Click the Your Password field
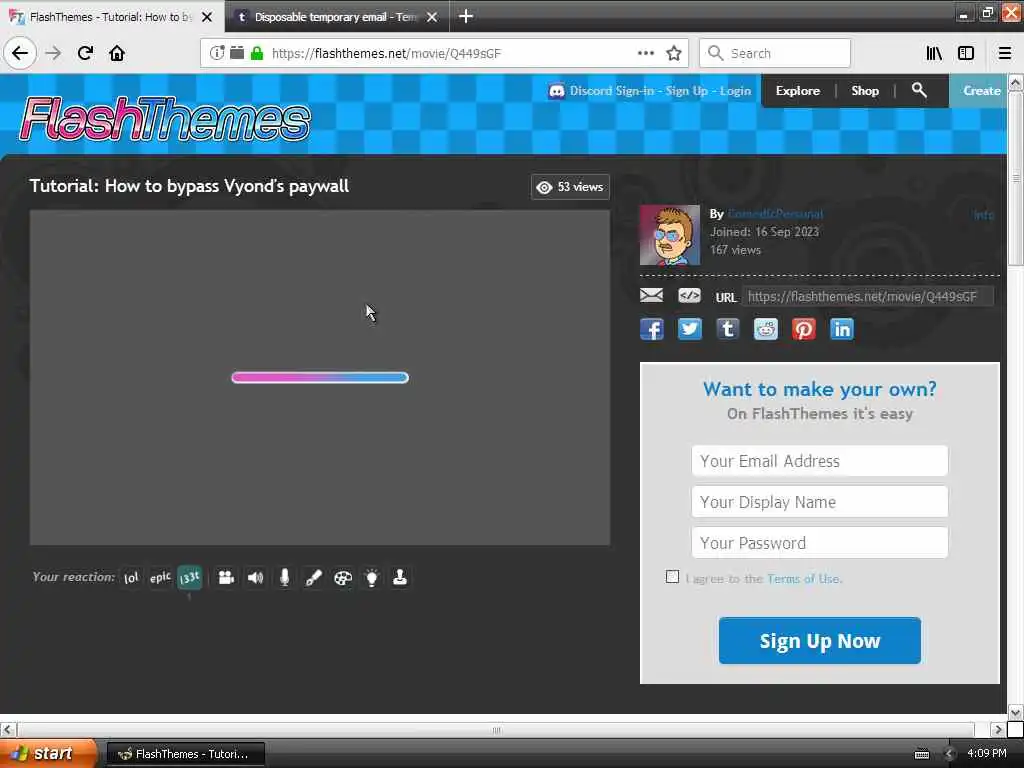The height and width of the screenshot is (768, 1024). coord(820,543)
